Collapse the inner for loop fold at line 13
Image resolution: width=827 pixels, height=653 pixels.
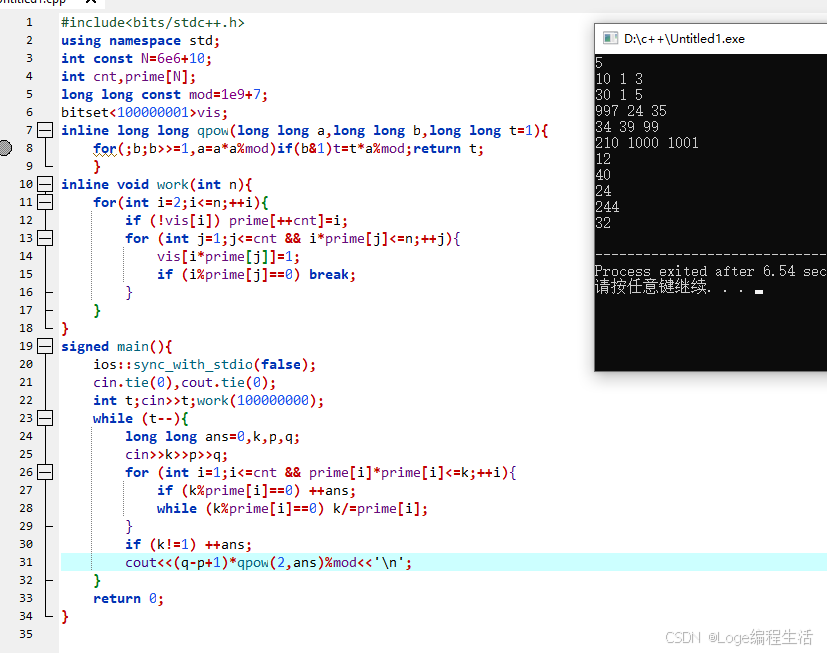coord(45,238)
